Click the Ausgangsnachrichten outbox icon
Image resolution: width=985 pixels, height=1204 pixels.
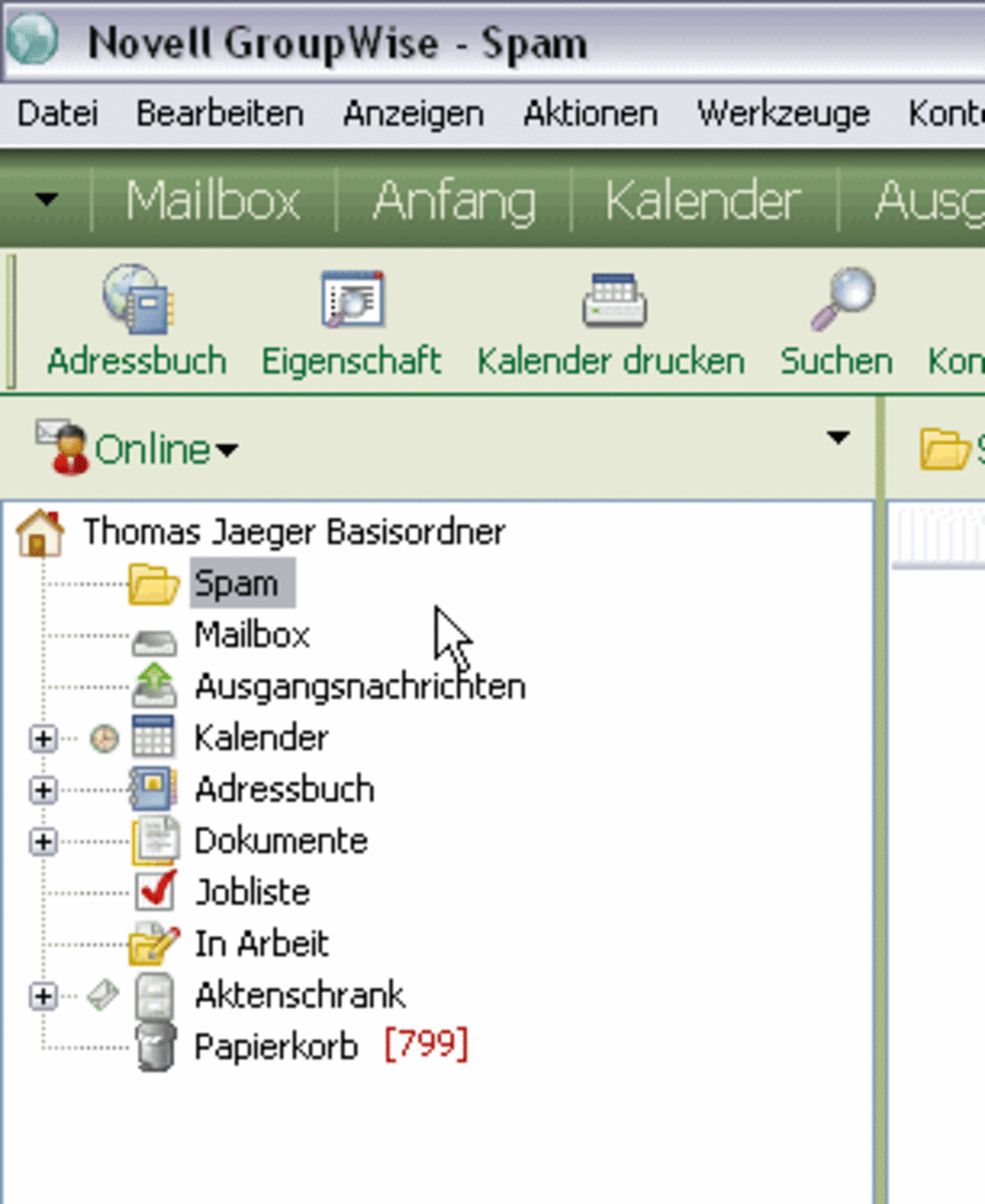click(x=154, y=685)
